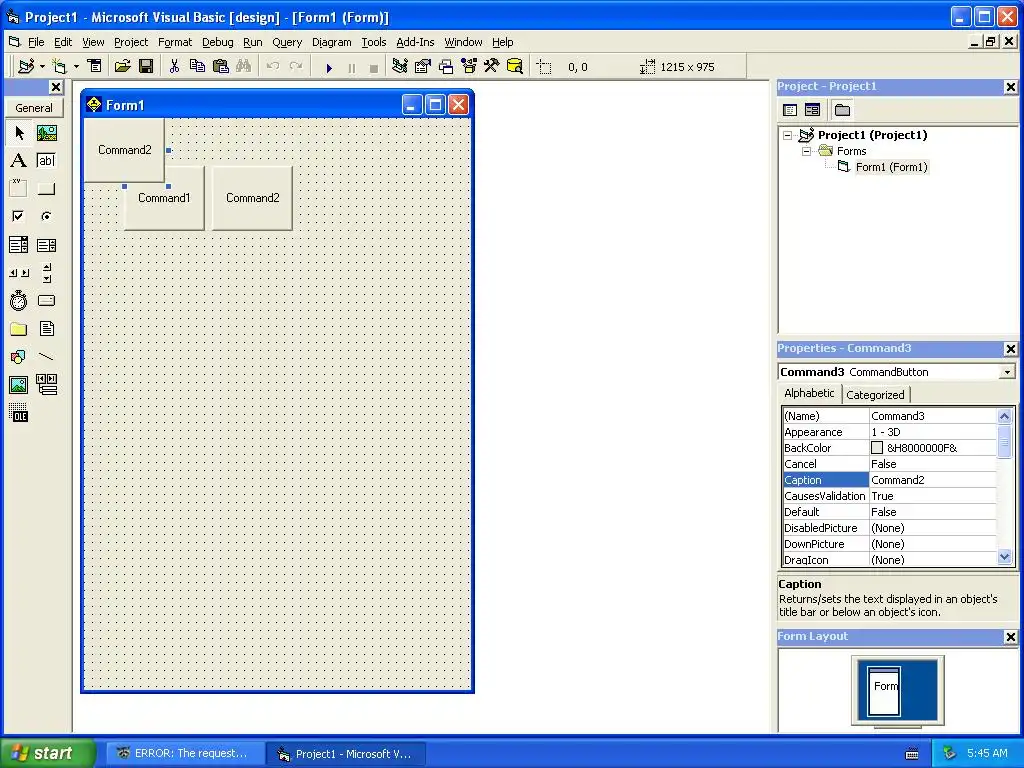Viewport: 1024px width, 768px height.
Task: Select the Timer control tool
Action: coord(19,300)
